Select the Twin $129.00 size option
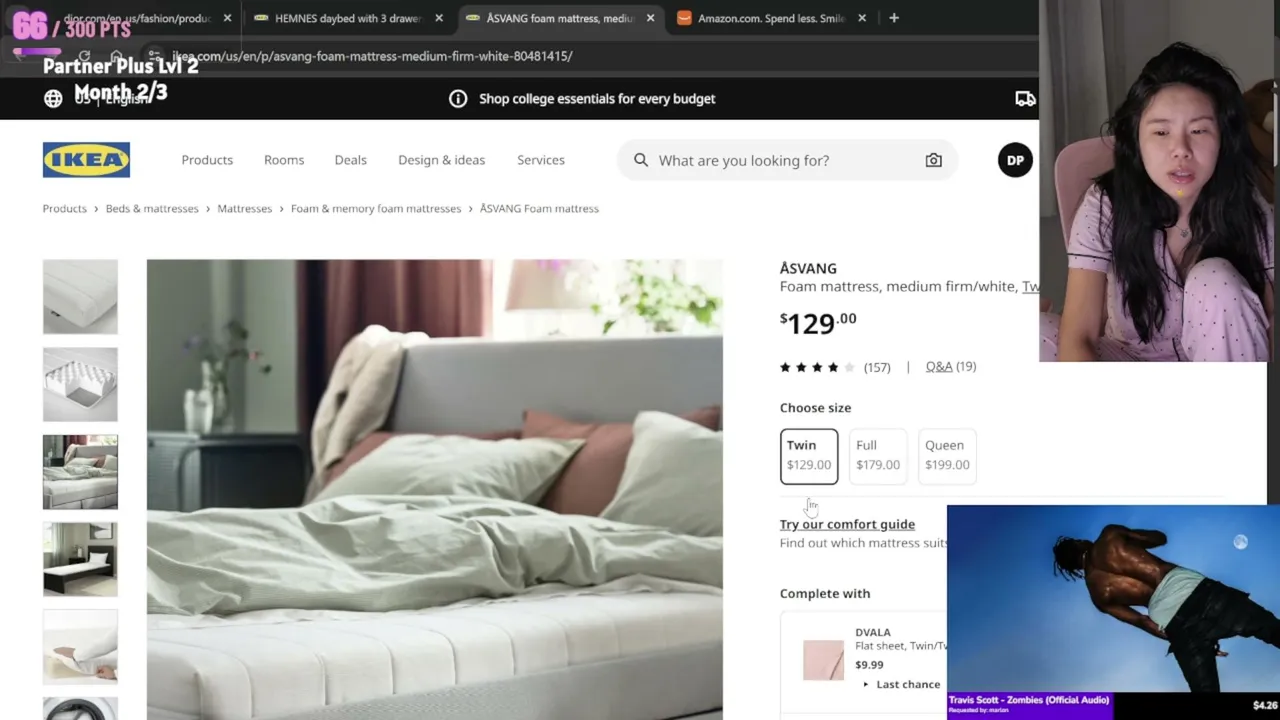Viewport: 1280px width, 720px height. click(809, 455)
